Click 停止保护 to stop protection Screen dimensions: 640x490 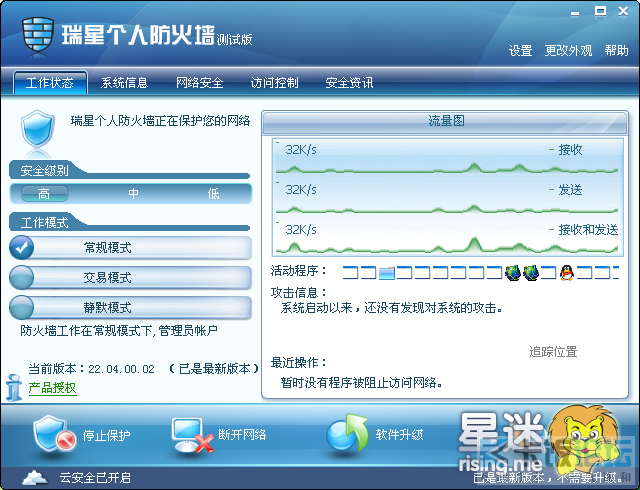[x=82, y=436]
